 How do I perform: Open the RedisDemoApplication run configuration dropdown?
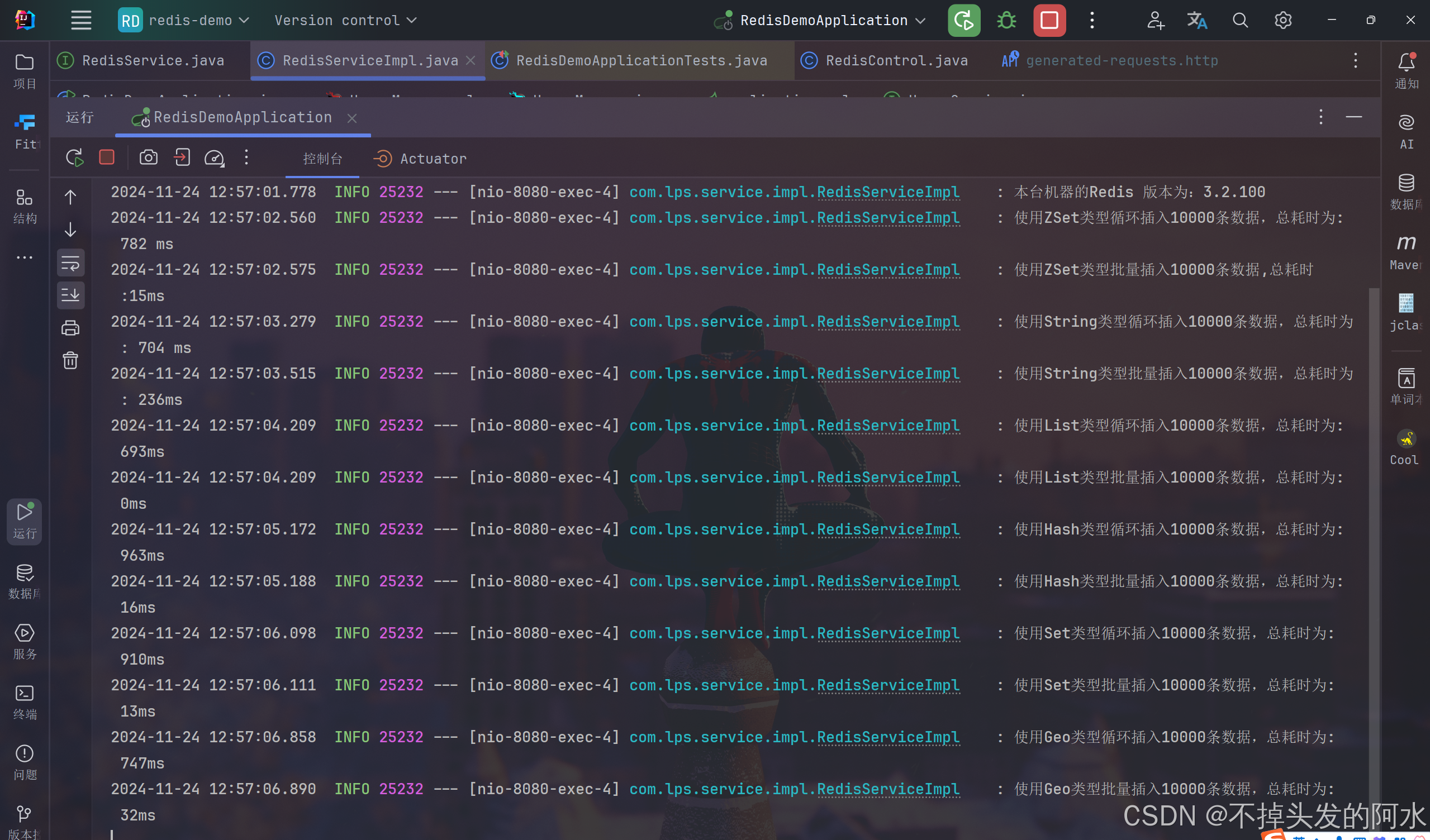click(x=820, y=21)
